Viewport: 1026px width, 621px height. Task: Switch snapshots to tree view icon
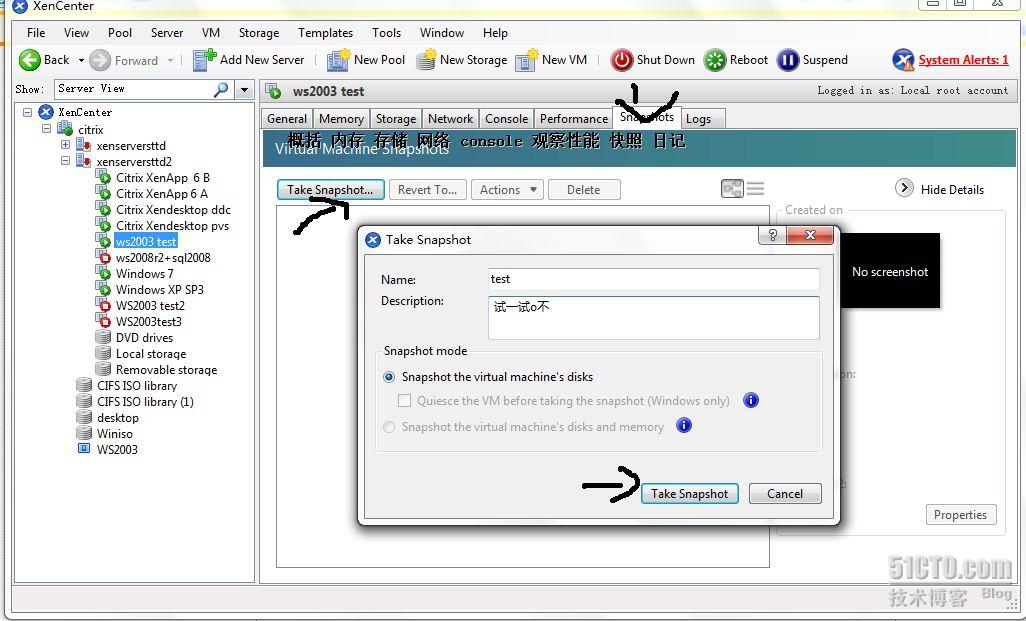732,189
